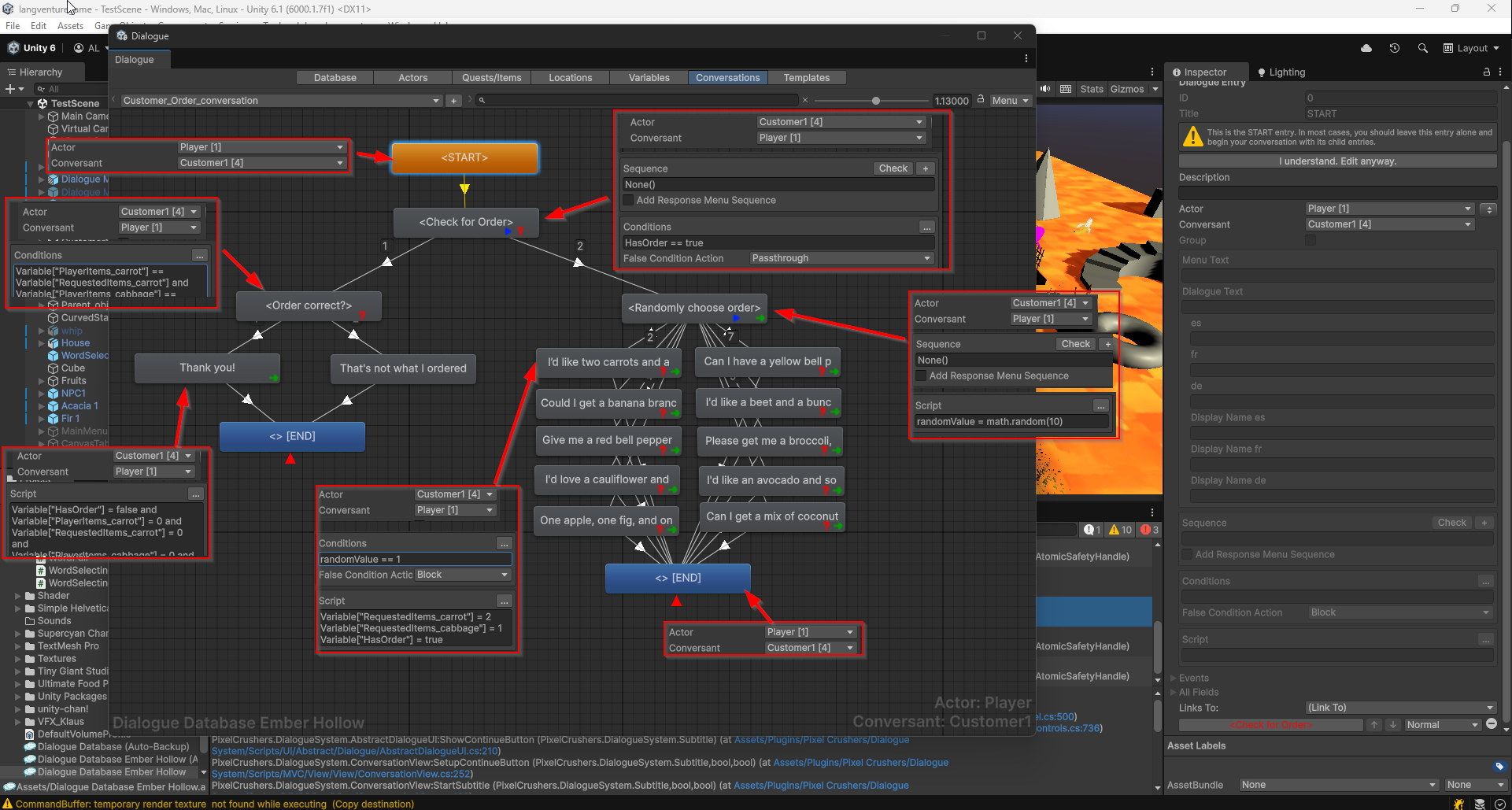Click the global search magnifier icon

1423,48
